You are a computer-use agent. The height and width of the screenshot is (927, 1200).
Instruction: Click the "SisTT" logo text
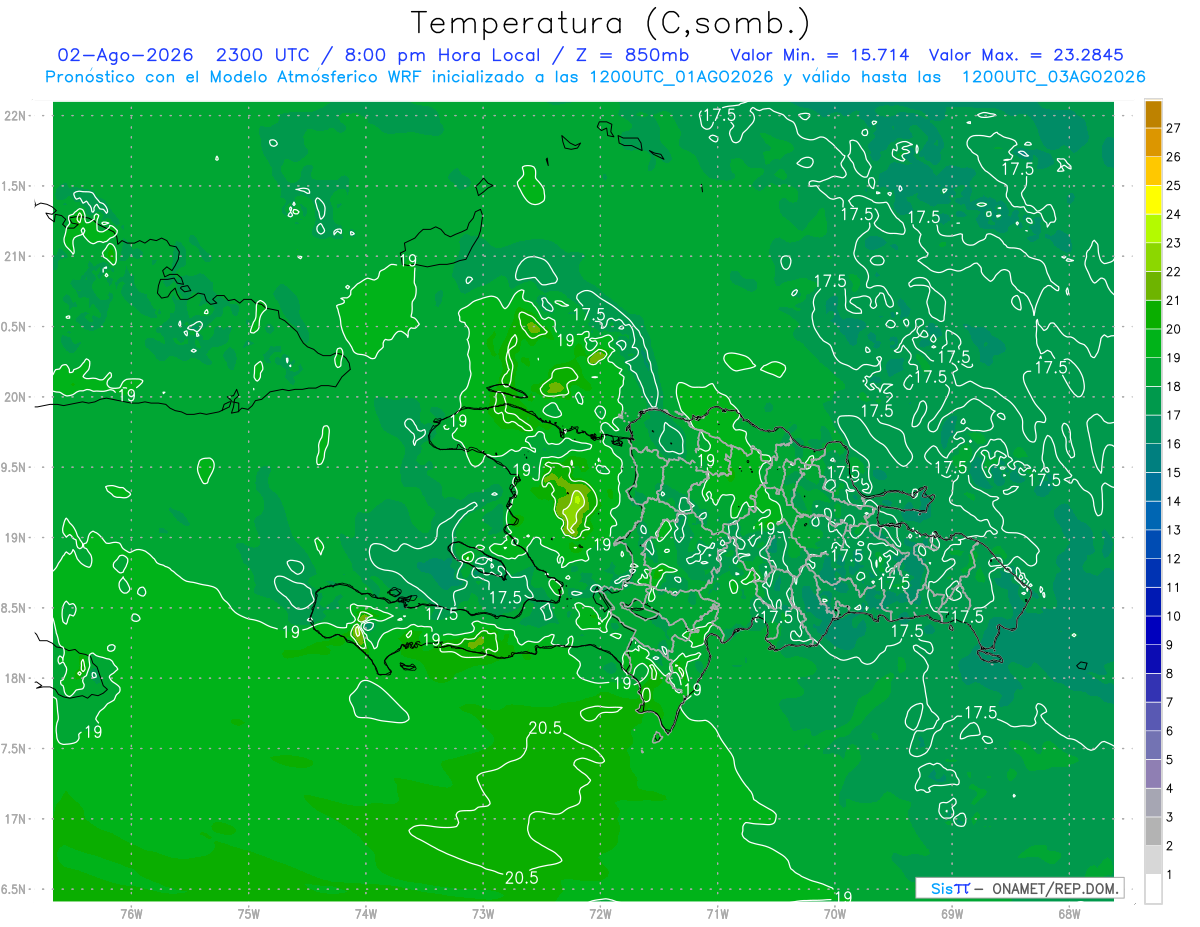tap(950, 888)
